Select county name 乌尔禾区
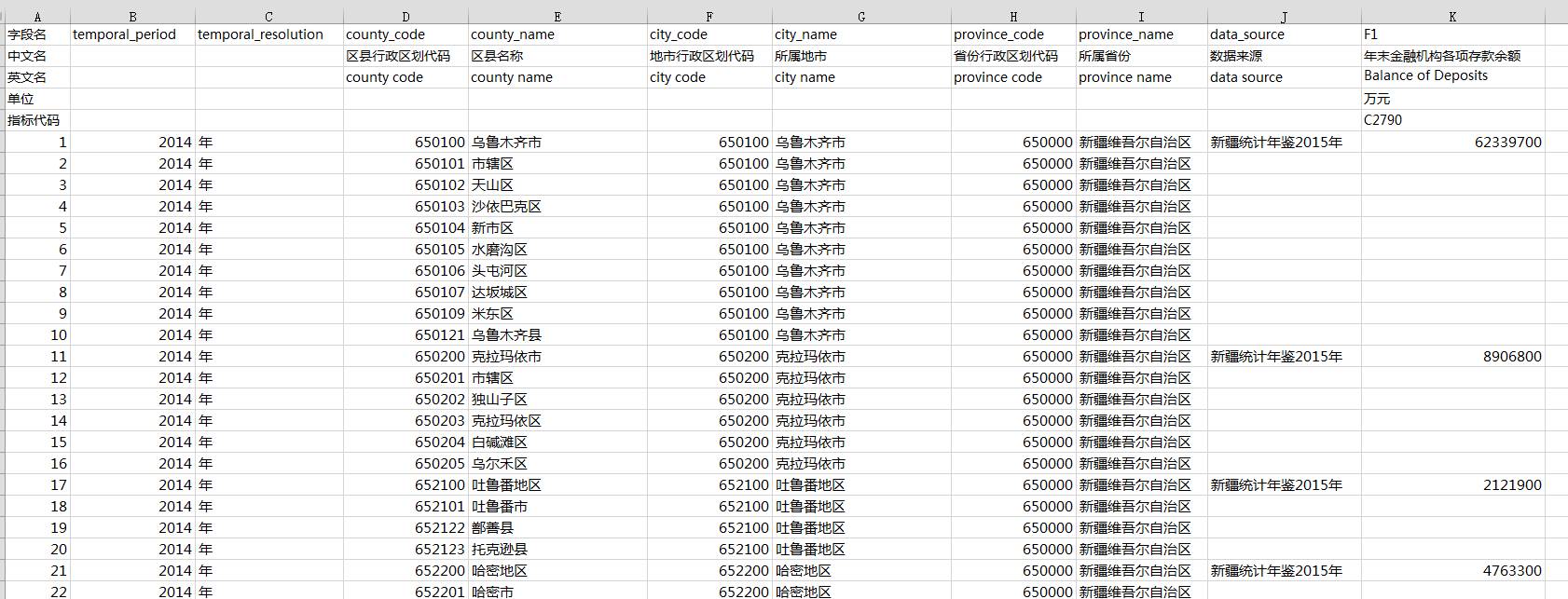Image resolution: width=1568 pixels, height=599 pixels. 557,464
